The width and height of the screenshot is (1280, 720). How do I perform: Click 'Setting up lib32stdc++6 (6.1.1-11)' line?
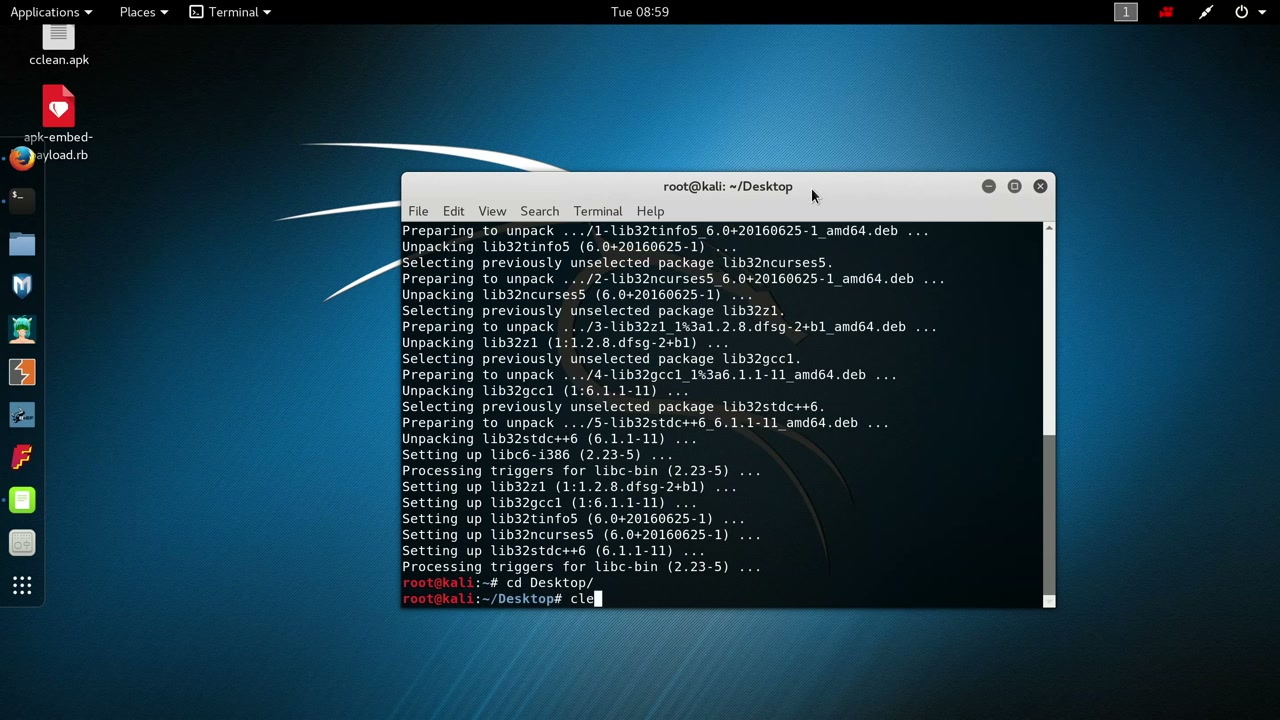554,551
